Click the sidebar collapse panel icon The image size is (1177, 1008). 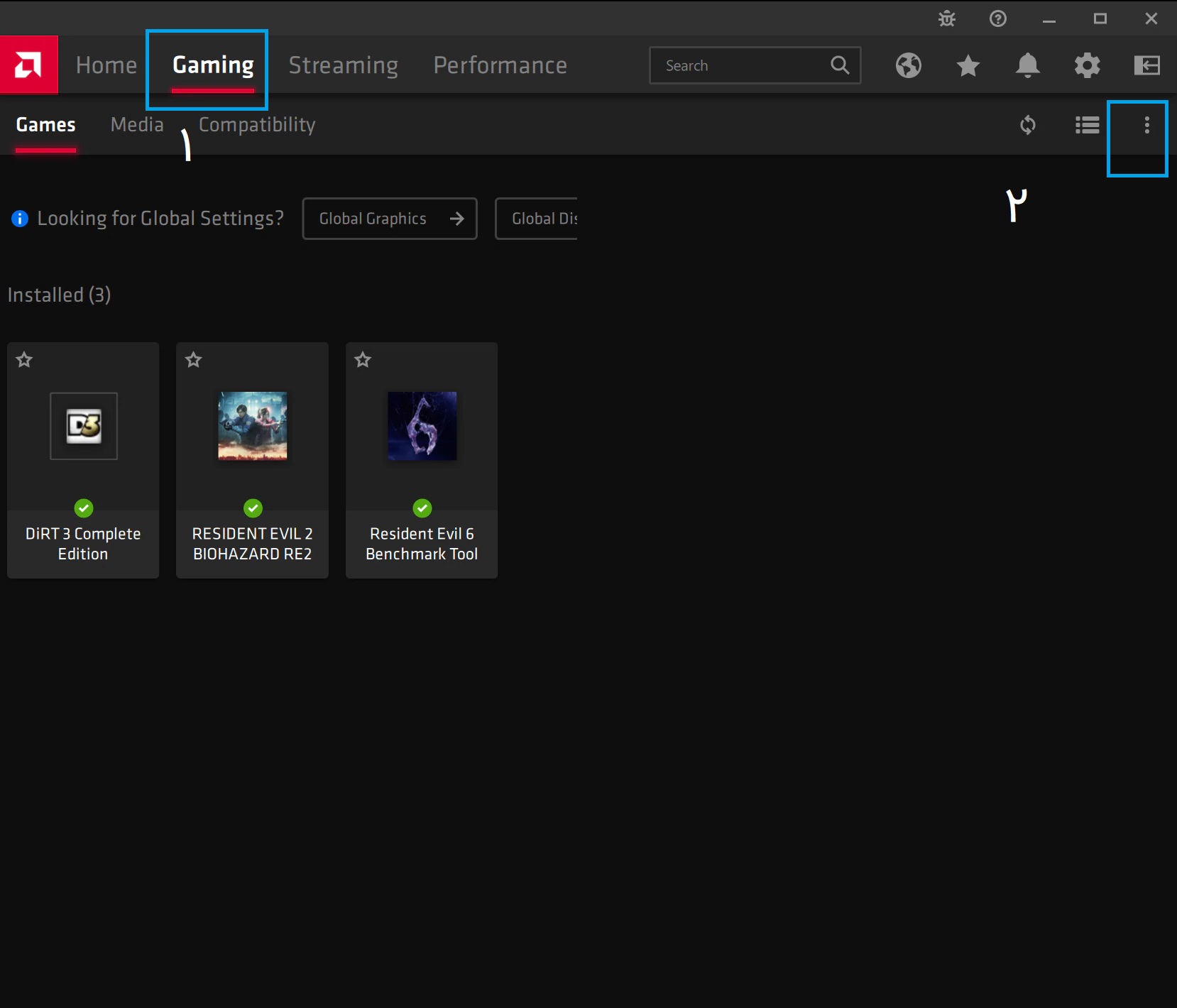point(1146,65)
